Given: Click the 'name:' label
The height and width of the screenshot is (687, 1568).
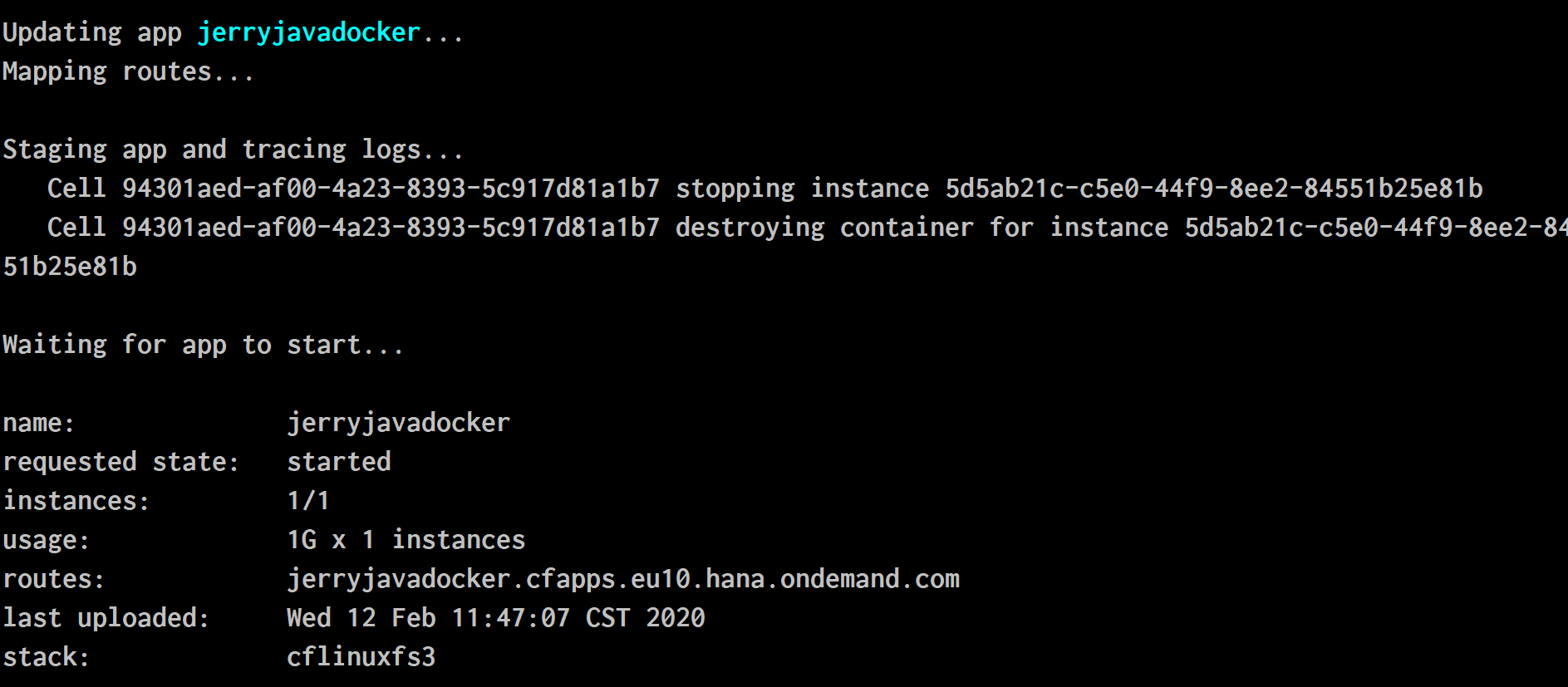Looking at the screenshot, I should point(38,424).
